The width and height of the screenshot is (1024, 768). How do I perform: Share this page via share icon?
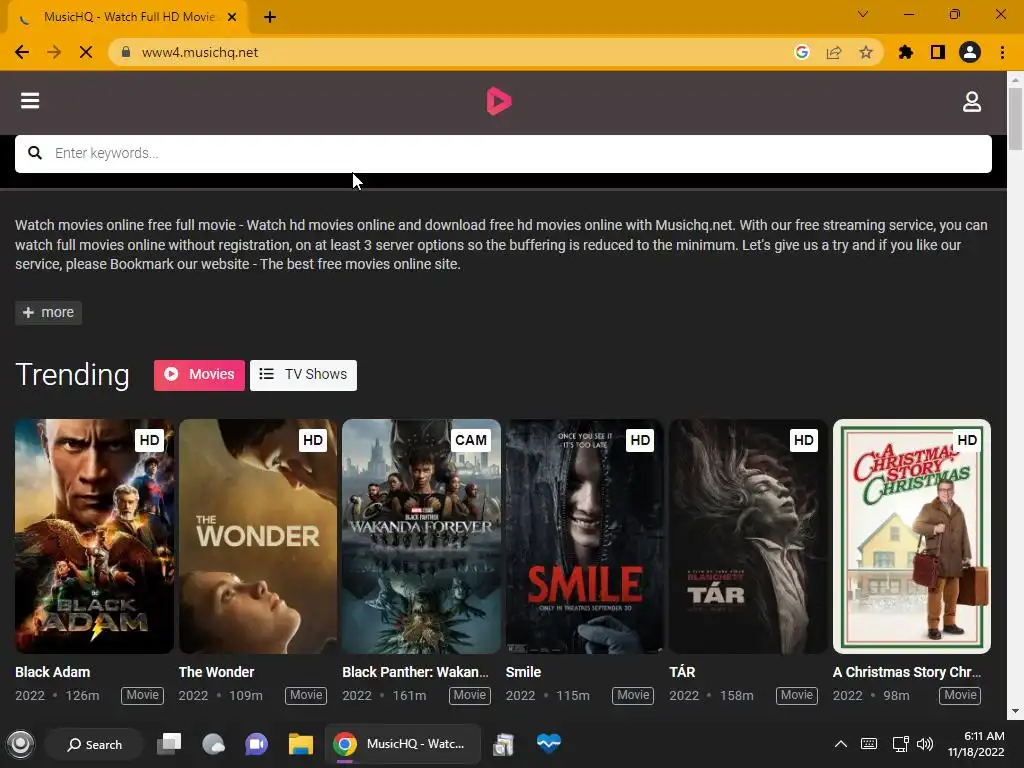point(834,52)
